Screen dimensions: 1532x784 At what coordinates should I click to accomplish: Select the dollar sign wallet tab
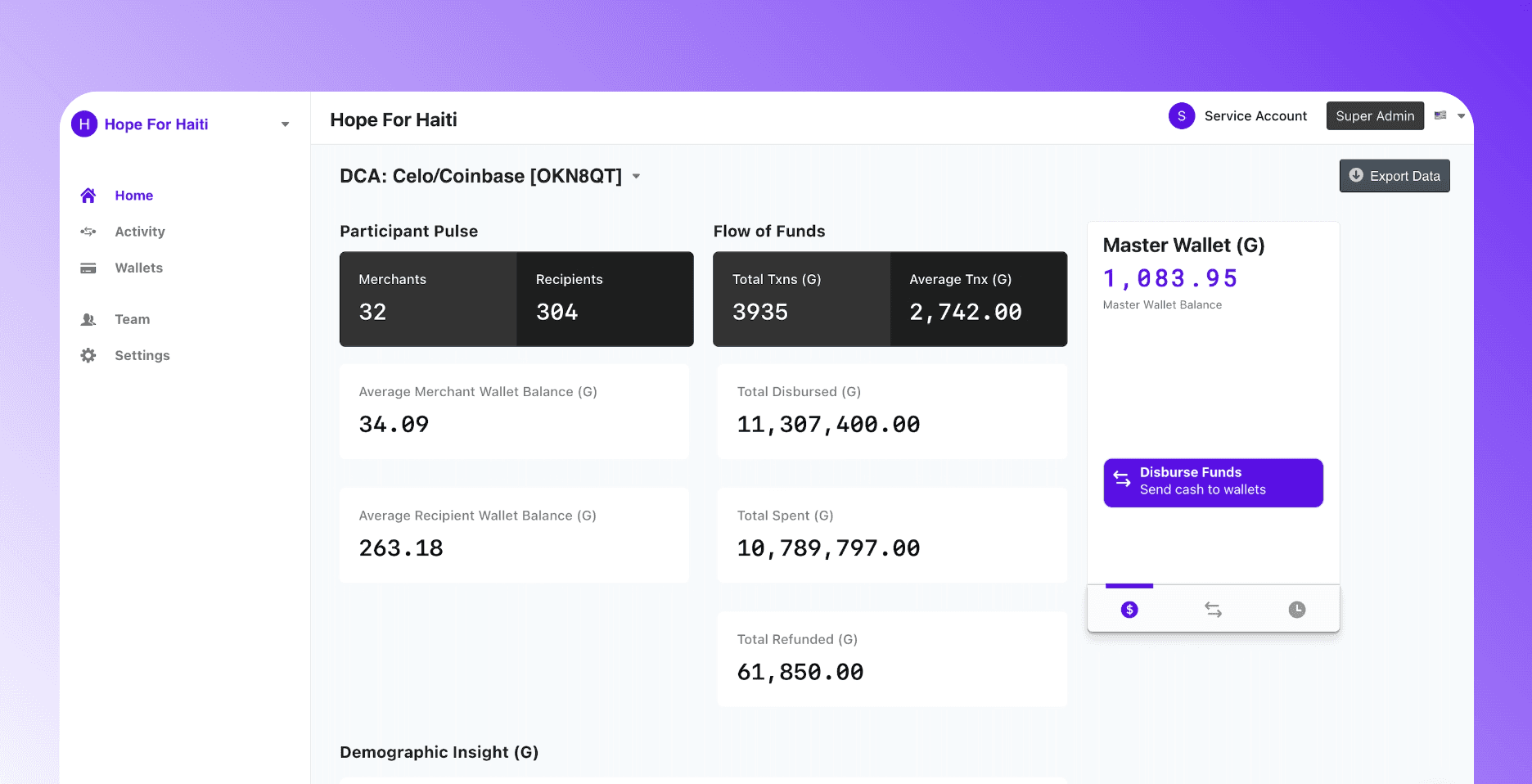coord(1129,610)
